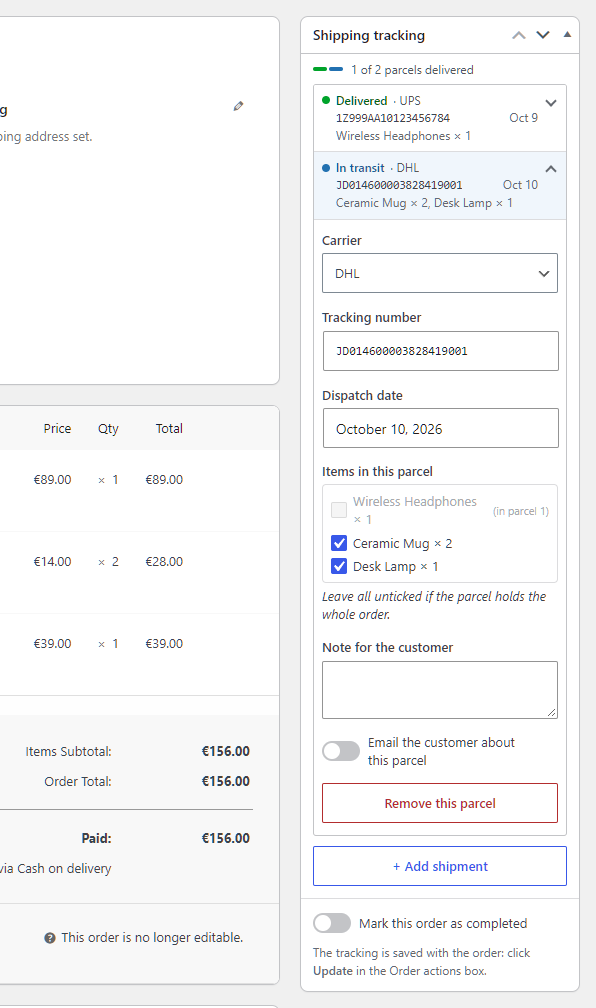Uncheck Desk Lamp × 1 checkbox
596x1008 pixels.
pos(339,566)
